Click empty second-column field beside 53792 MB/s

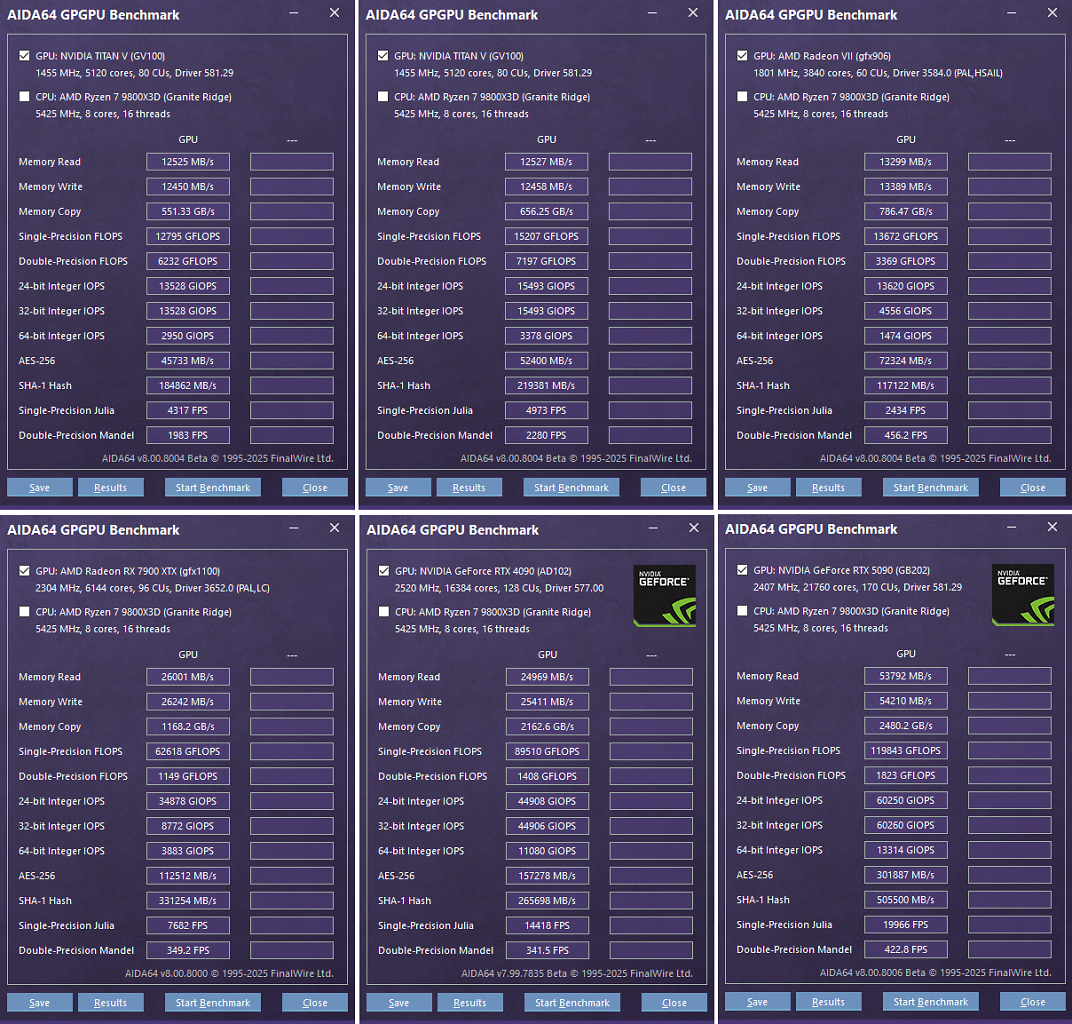(x=1010, y=676)
